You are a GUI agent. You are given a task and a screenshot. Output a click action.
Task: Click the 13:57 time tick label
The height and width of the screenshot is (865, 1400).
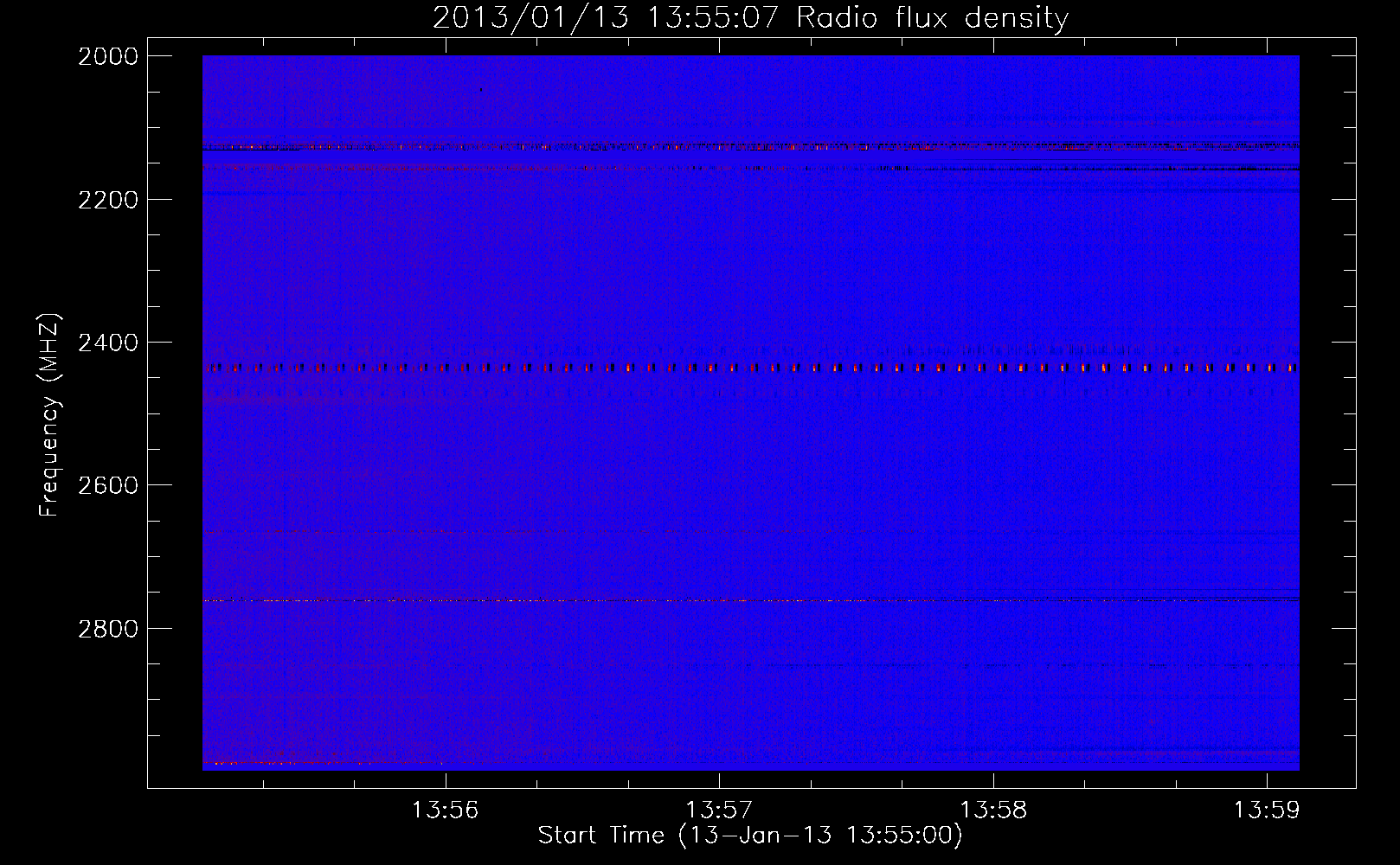click(719, 811)
